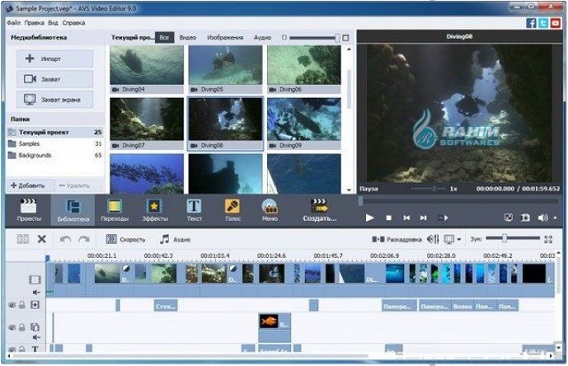Open the Правка (Edit) menu
Screen dimensions: 568x366
point(34,23)
